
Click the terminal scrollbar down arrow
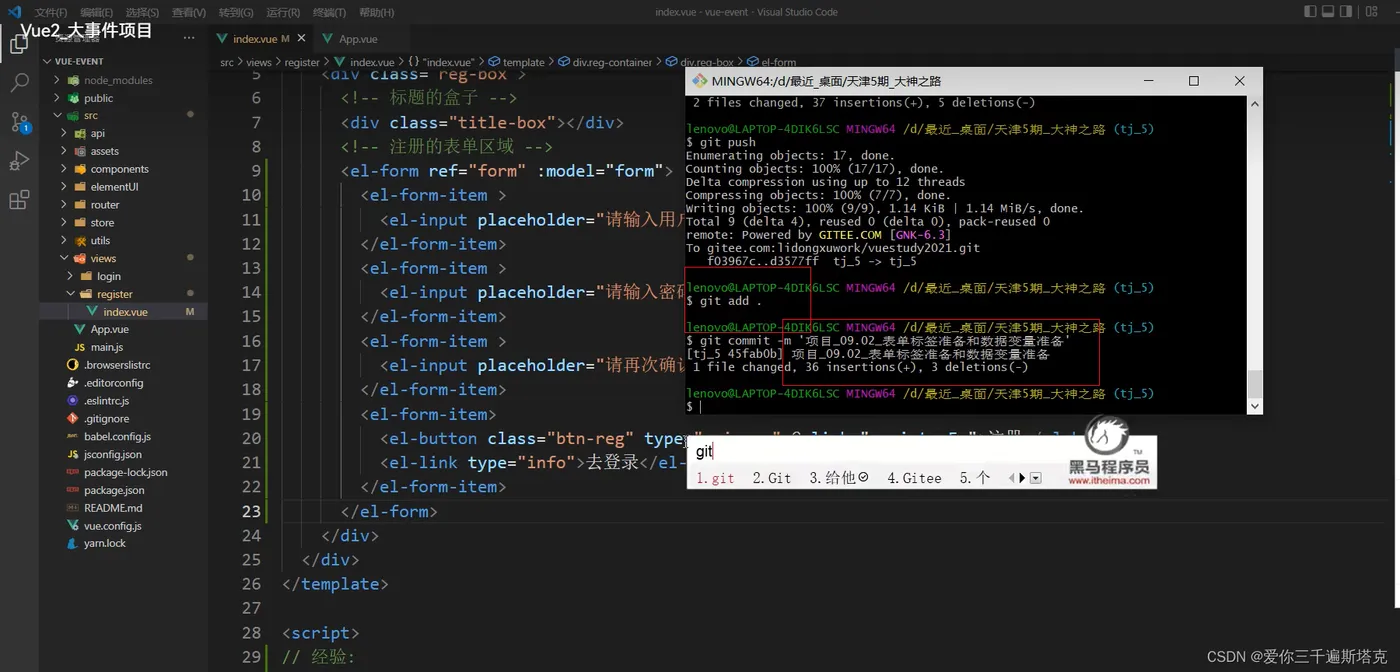tap(1254, 406)
